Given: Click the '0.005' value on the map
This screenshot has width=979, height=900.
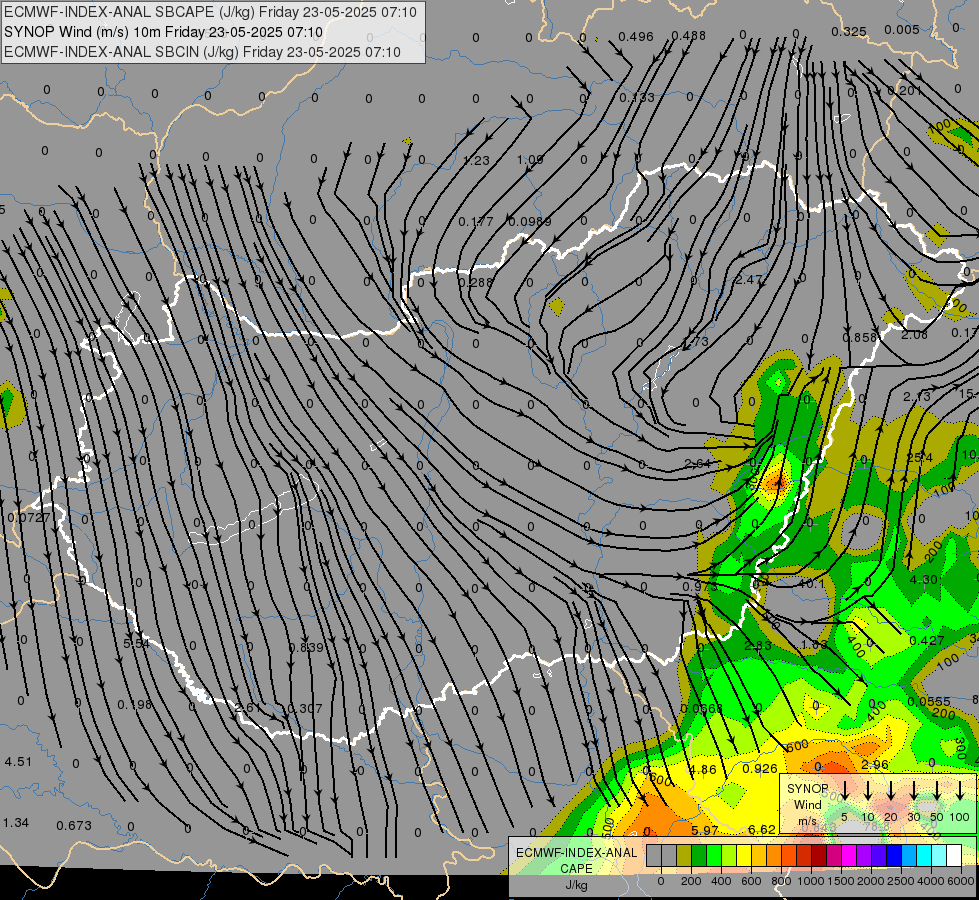Looking at the screenshot, I should click(902, 29).
